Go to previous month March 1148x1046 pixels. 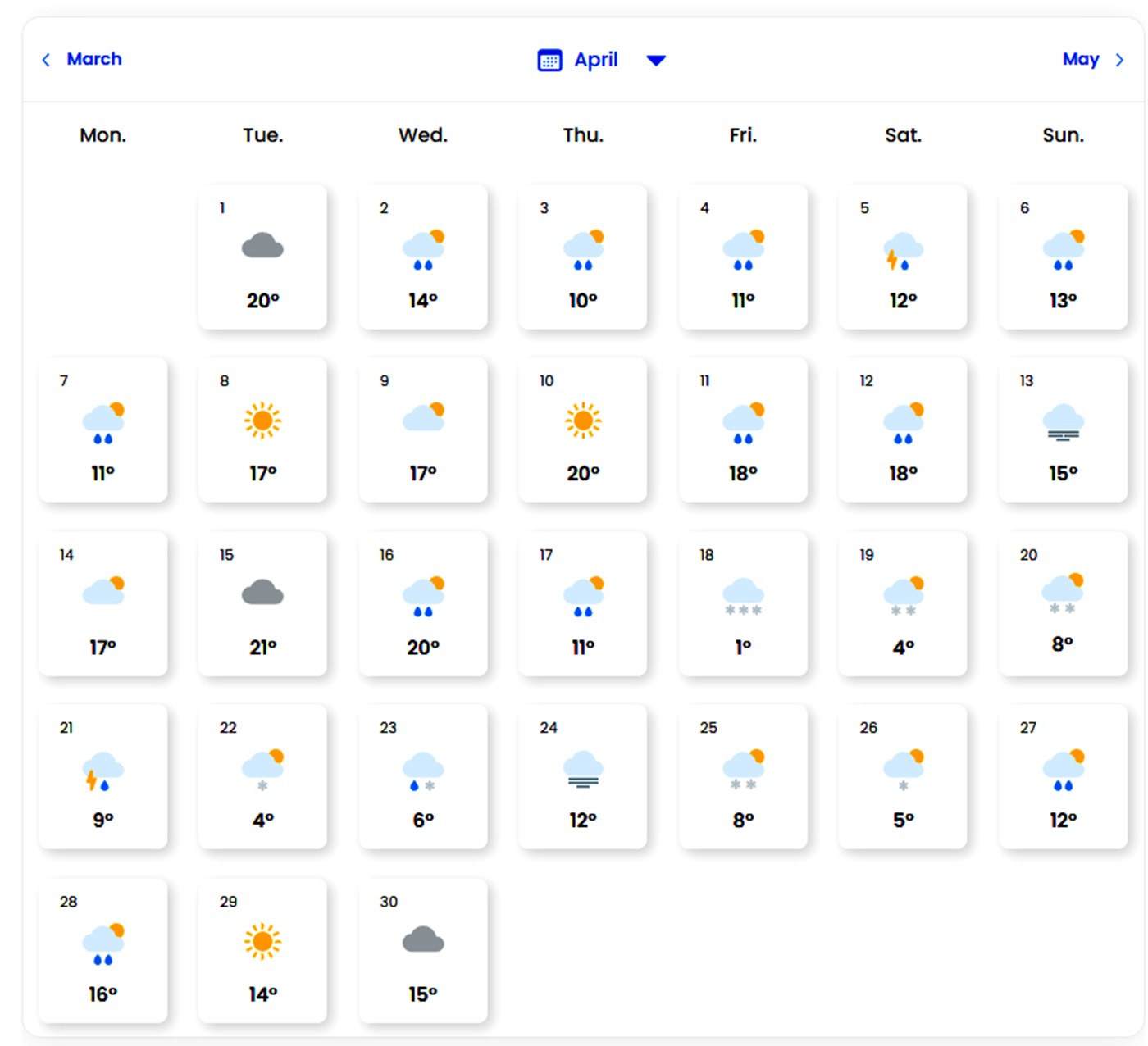click(94, 59)
